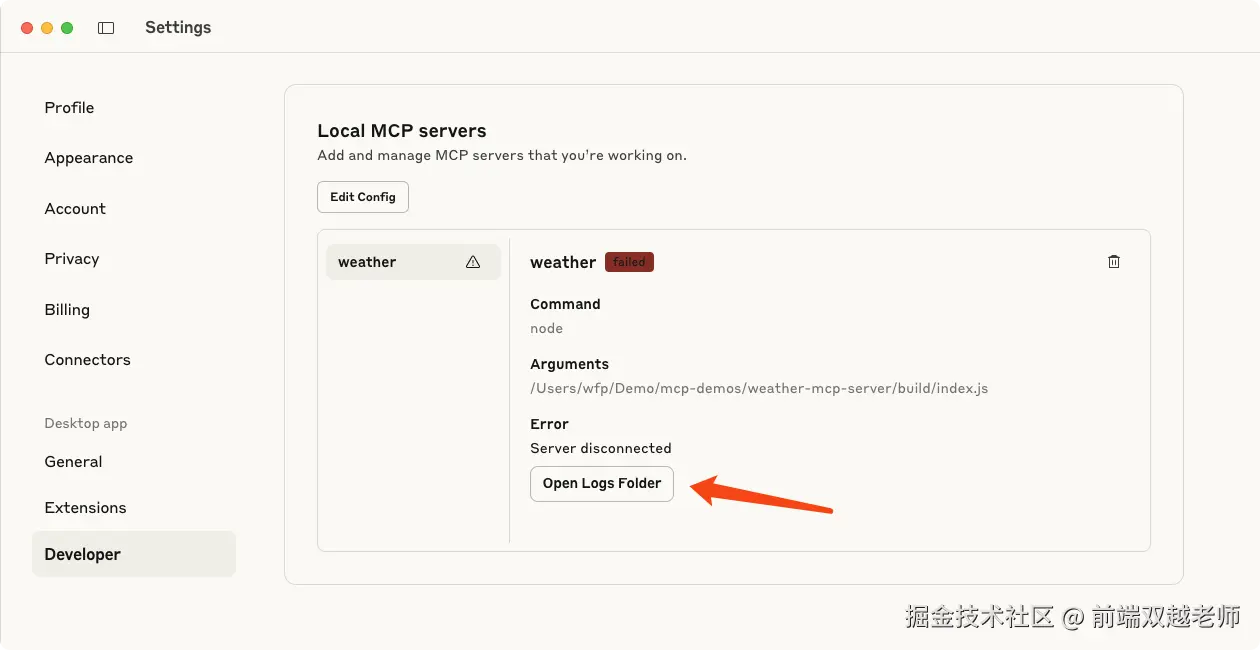
Task: Select the weather server list entry
Action: click(413, 262)
